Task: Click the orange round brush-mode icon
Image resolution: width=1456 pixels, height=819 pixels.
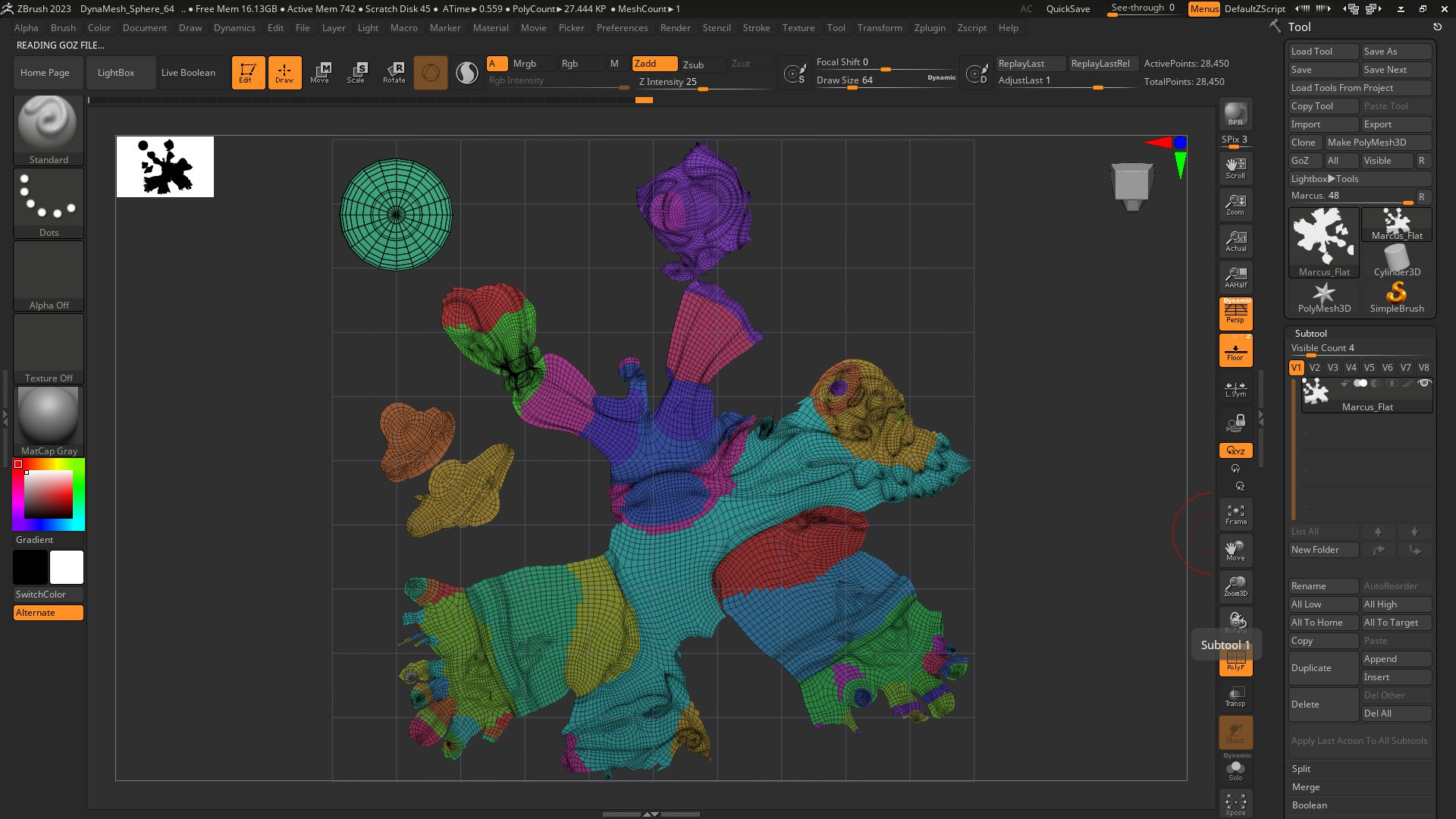Action: coord(430,73)
